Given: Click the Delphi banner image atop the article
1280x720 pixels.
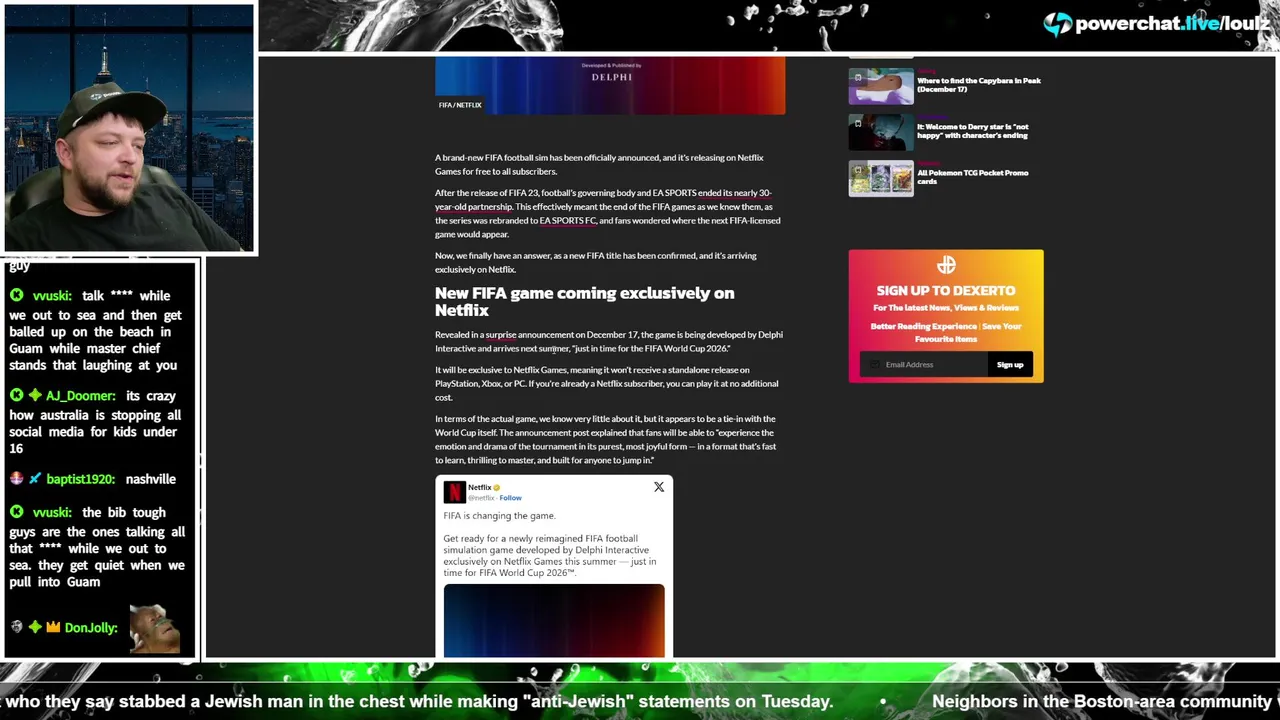Looking at the screenshot, I should point(610,86).
